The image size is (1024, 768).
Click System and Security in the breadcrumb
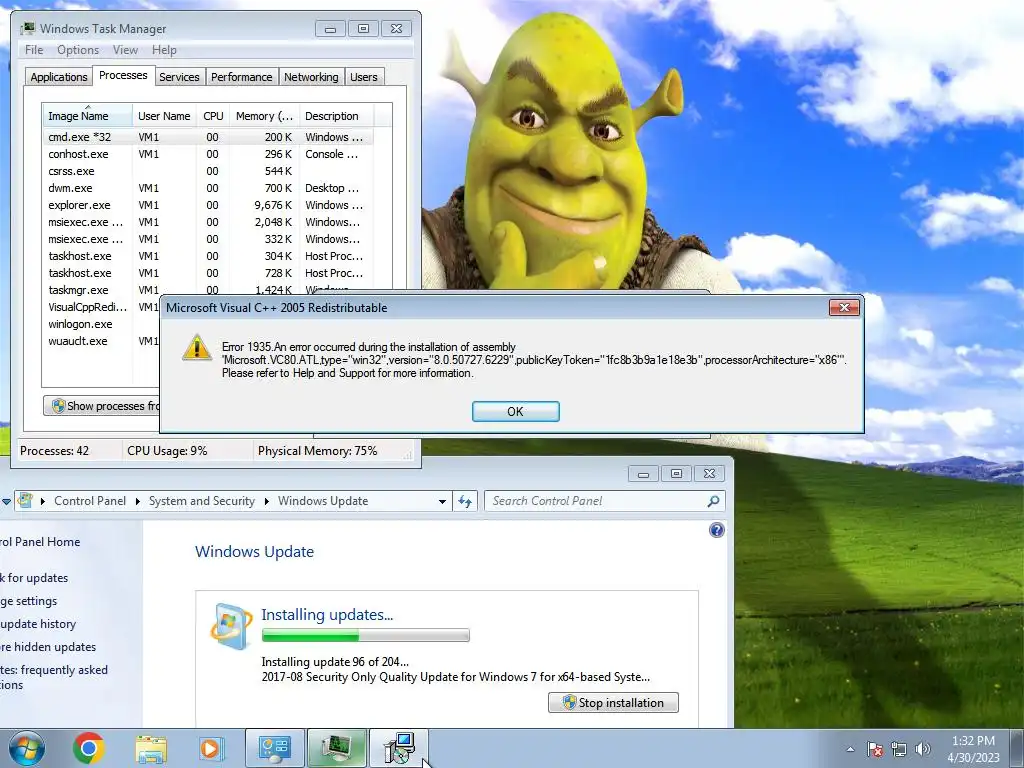[202, 501]
